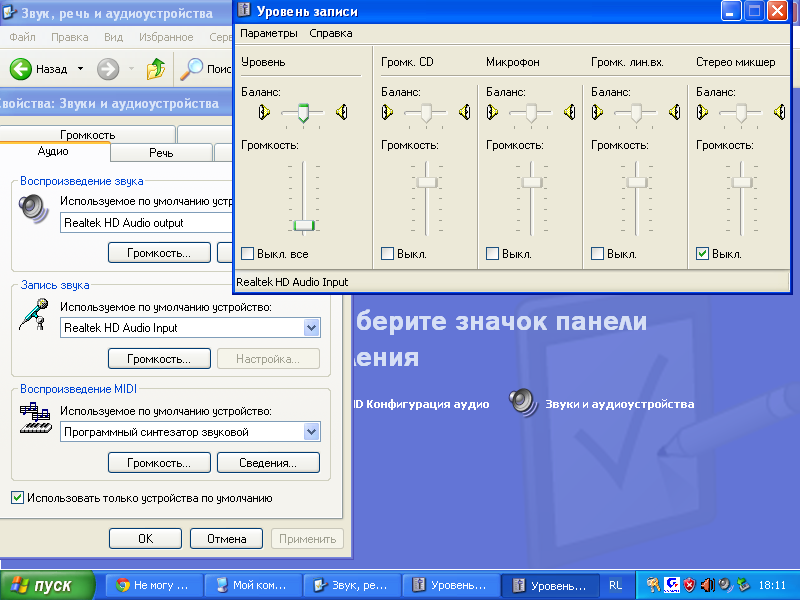Viewport: 800px width, 600px height.
Task: Open Chrome window from the taskbar
Action: tap(153, 585)
